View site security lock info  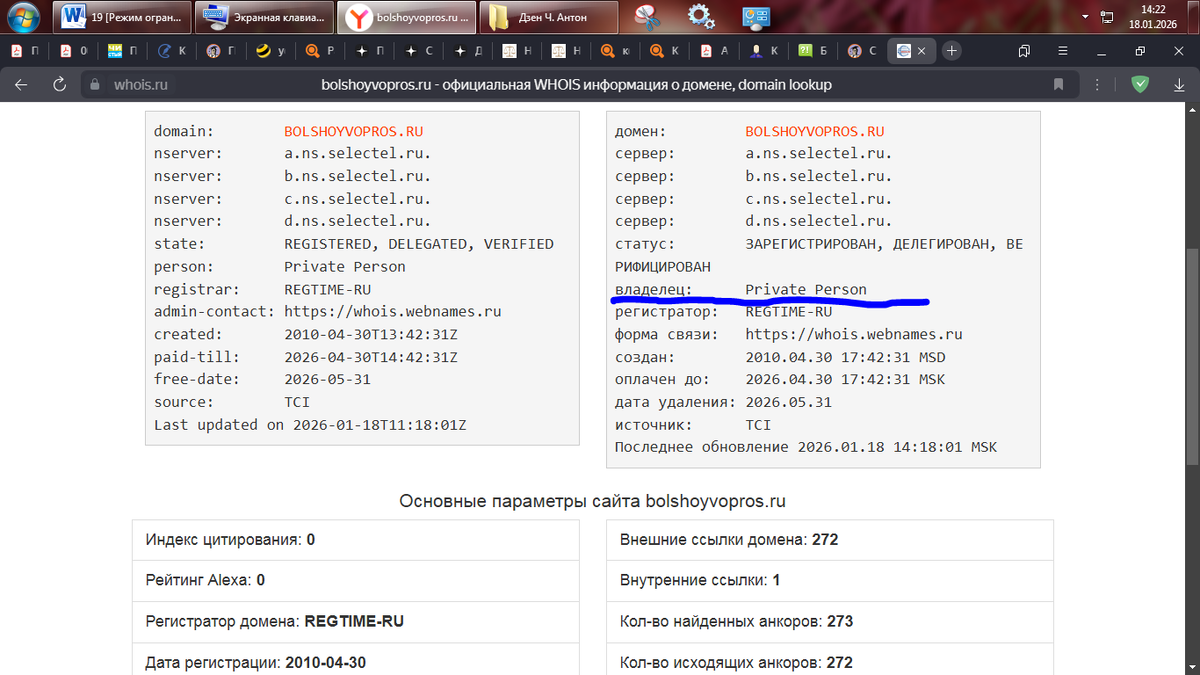(96, 85)
